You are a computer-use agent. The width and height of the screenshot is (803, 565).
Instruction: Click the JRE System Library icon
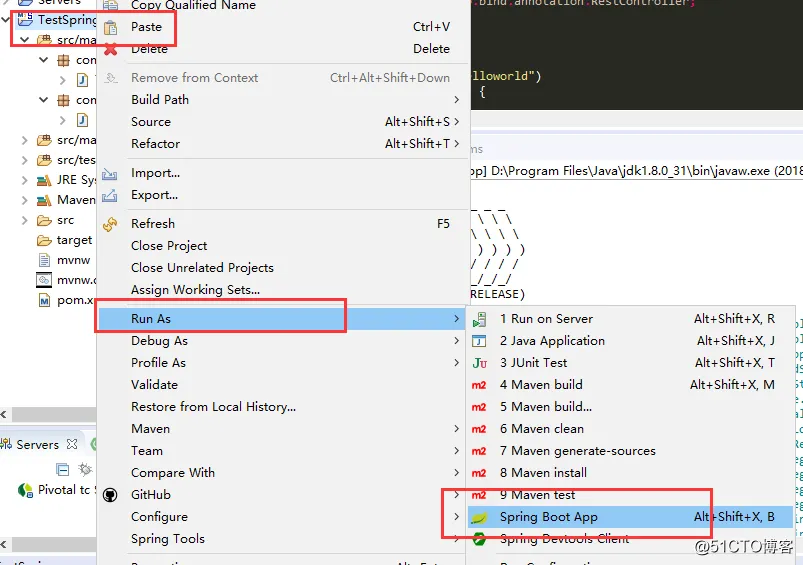(45, 180)
